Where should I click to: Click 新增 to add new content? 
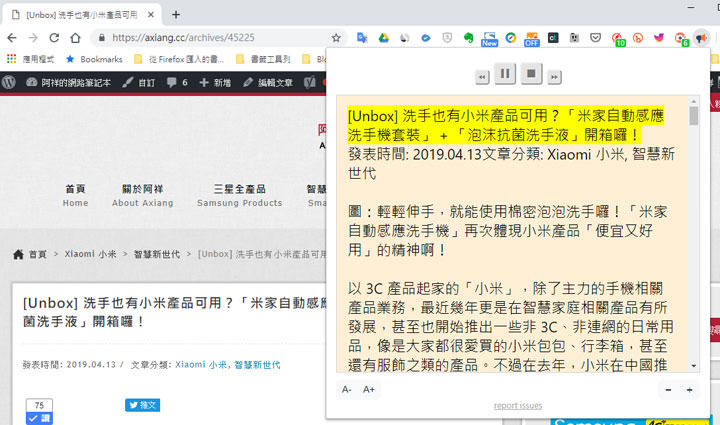point(215,83)
